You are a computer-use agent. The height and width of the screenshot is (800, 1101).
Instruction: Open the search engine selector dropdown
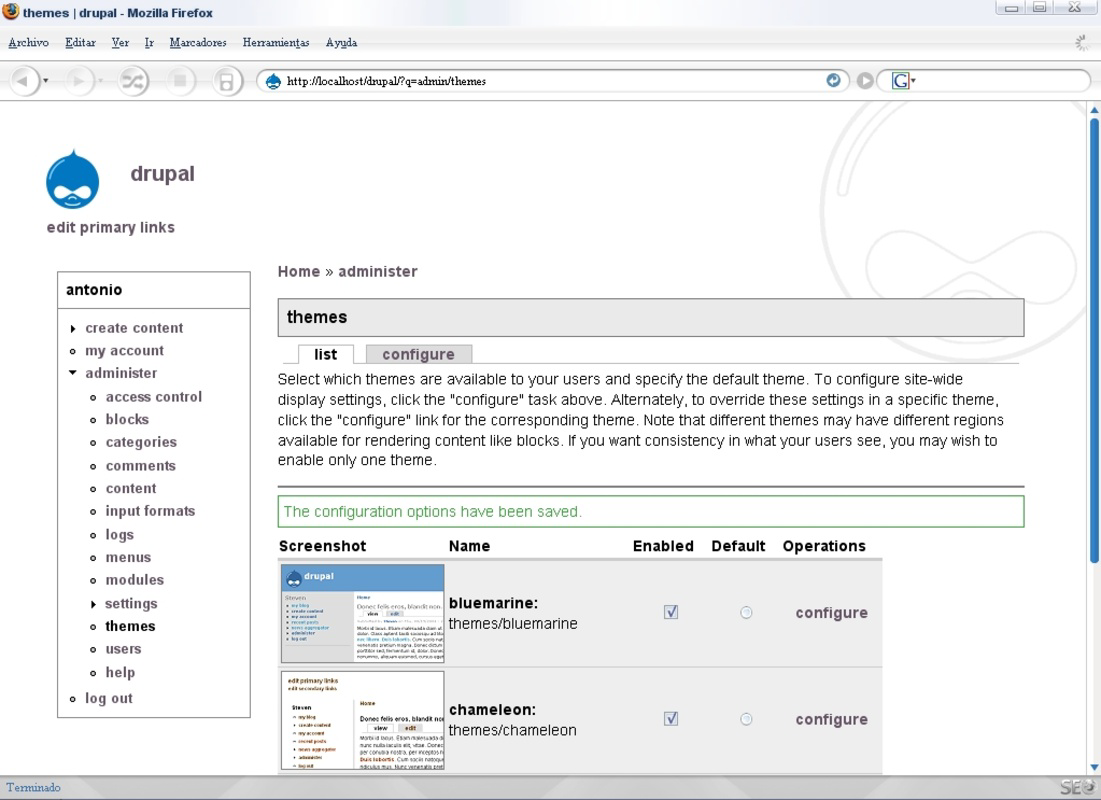tap(914, 81)
